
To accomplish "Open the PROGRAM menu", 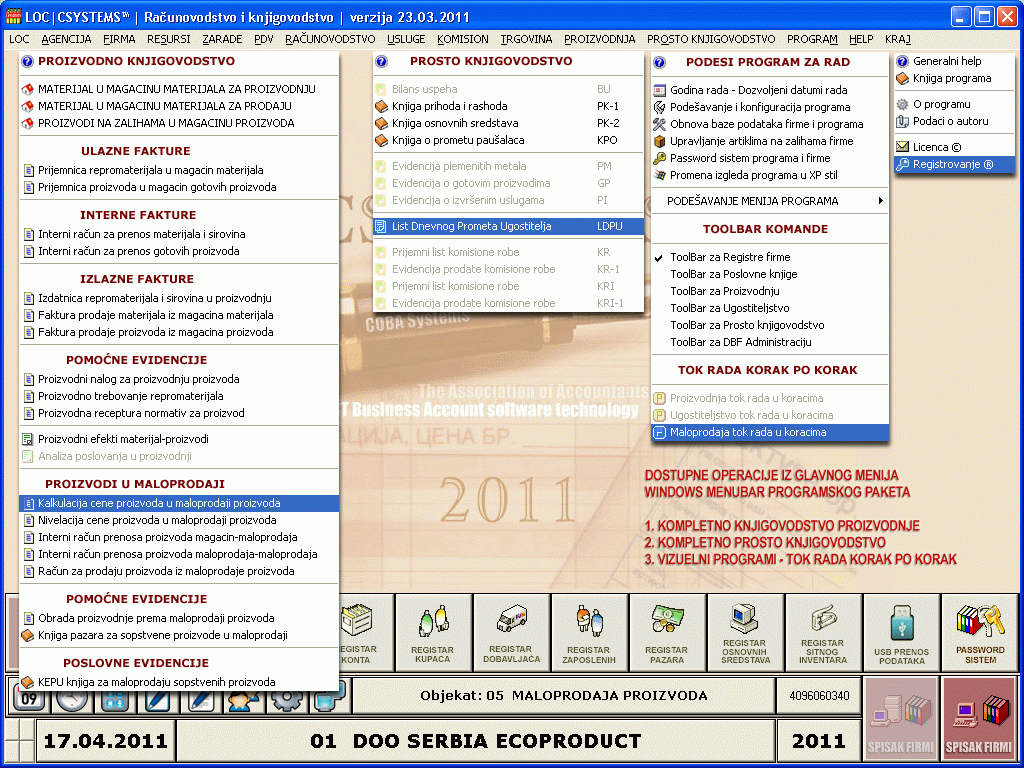I will (812, 39).
